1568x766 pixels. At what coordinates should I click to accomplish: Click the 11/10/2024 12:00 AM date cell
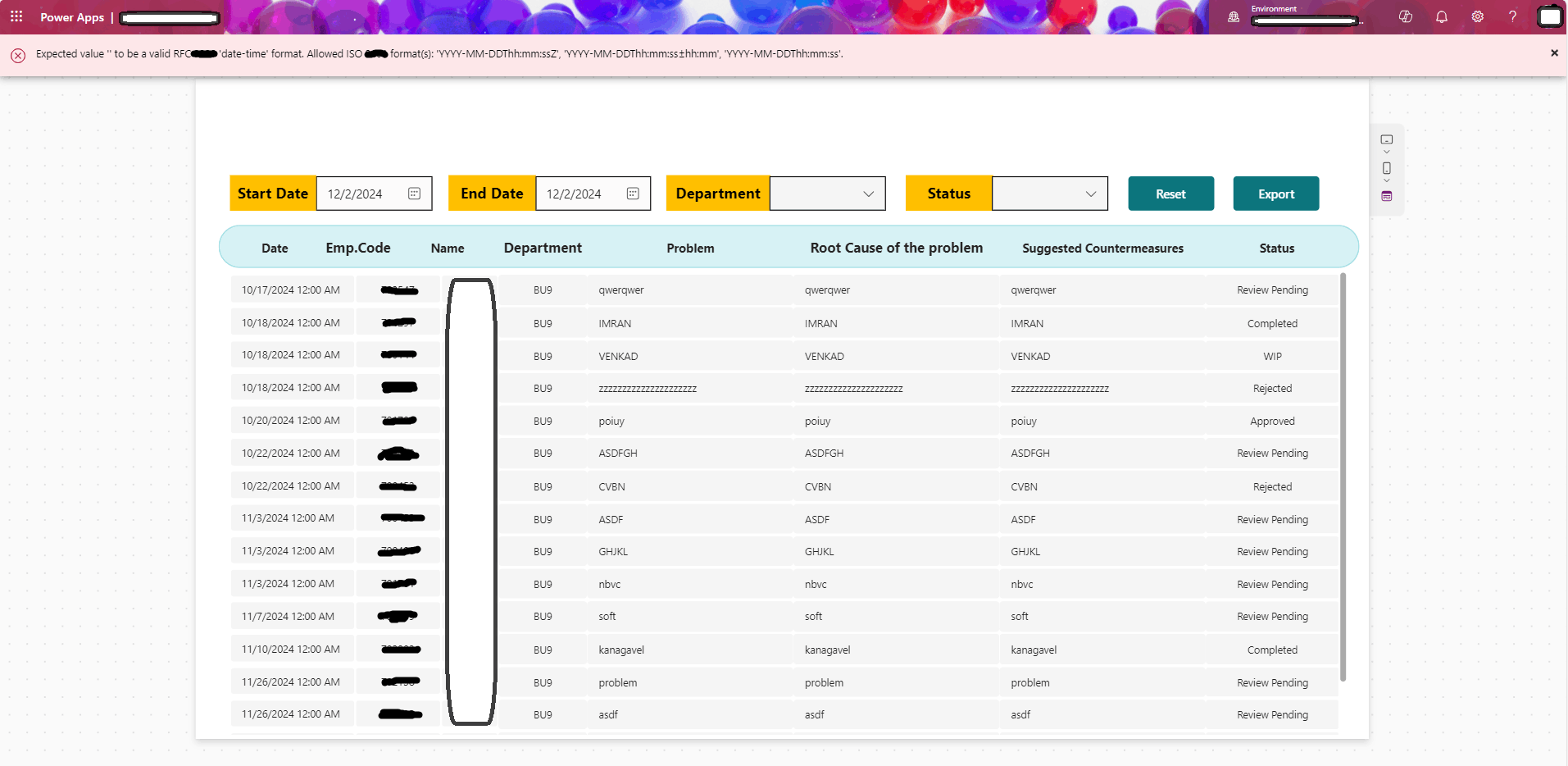pyautogui.click(x=291, y=649)
